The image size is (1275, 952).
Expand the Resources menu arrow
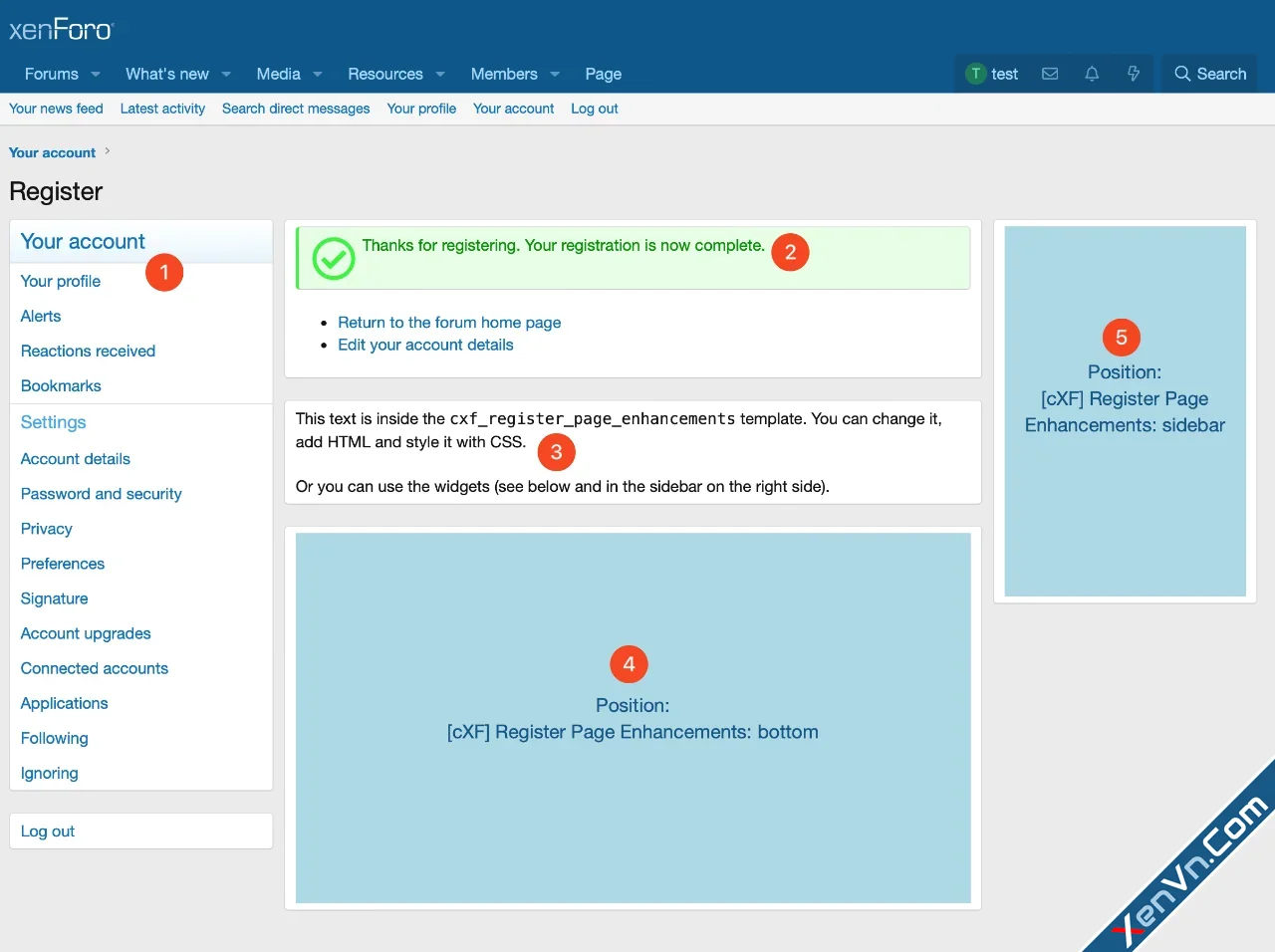[x=440, y=75]
